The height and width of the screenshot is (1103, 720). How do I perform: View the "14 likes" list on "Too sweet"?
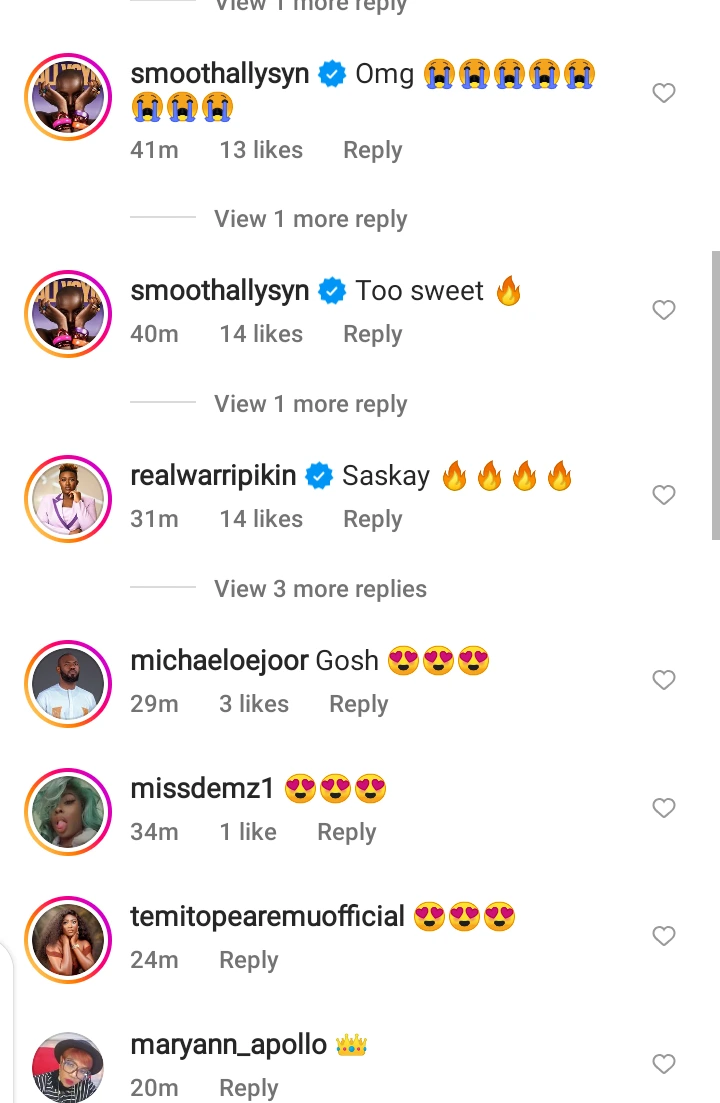point(261,334)
